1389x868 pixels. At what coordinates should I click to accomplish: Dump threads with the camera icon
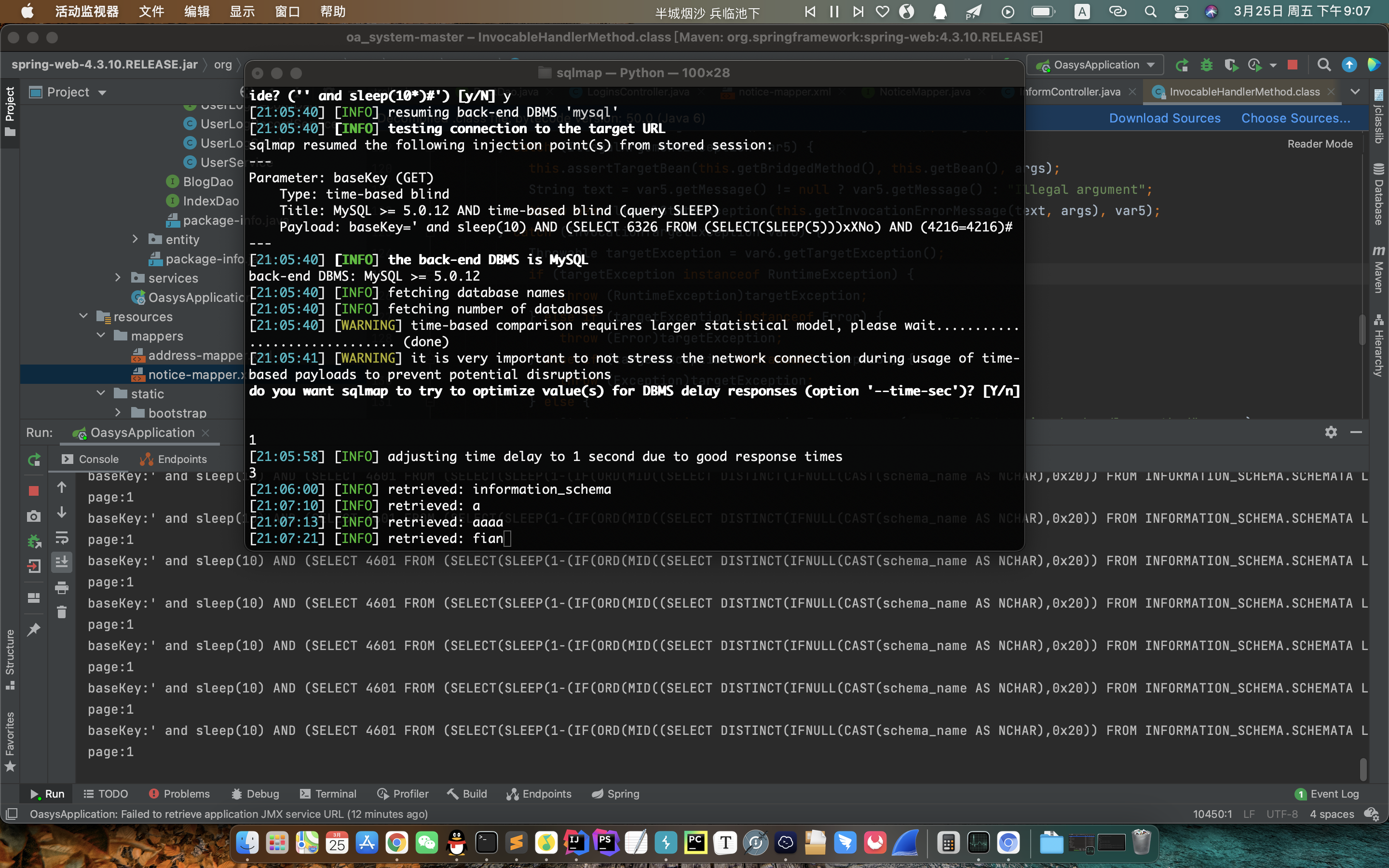(x=34, y=516)
